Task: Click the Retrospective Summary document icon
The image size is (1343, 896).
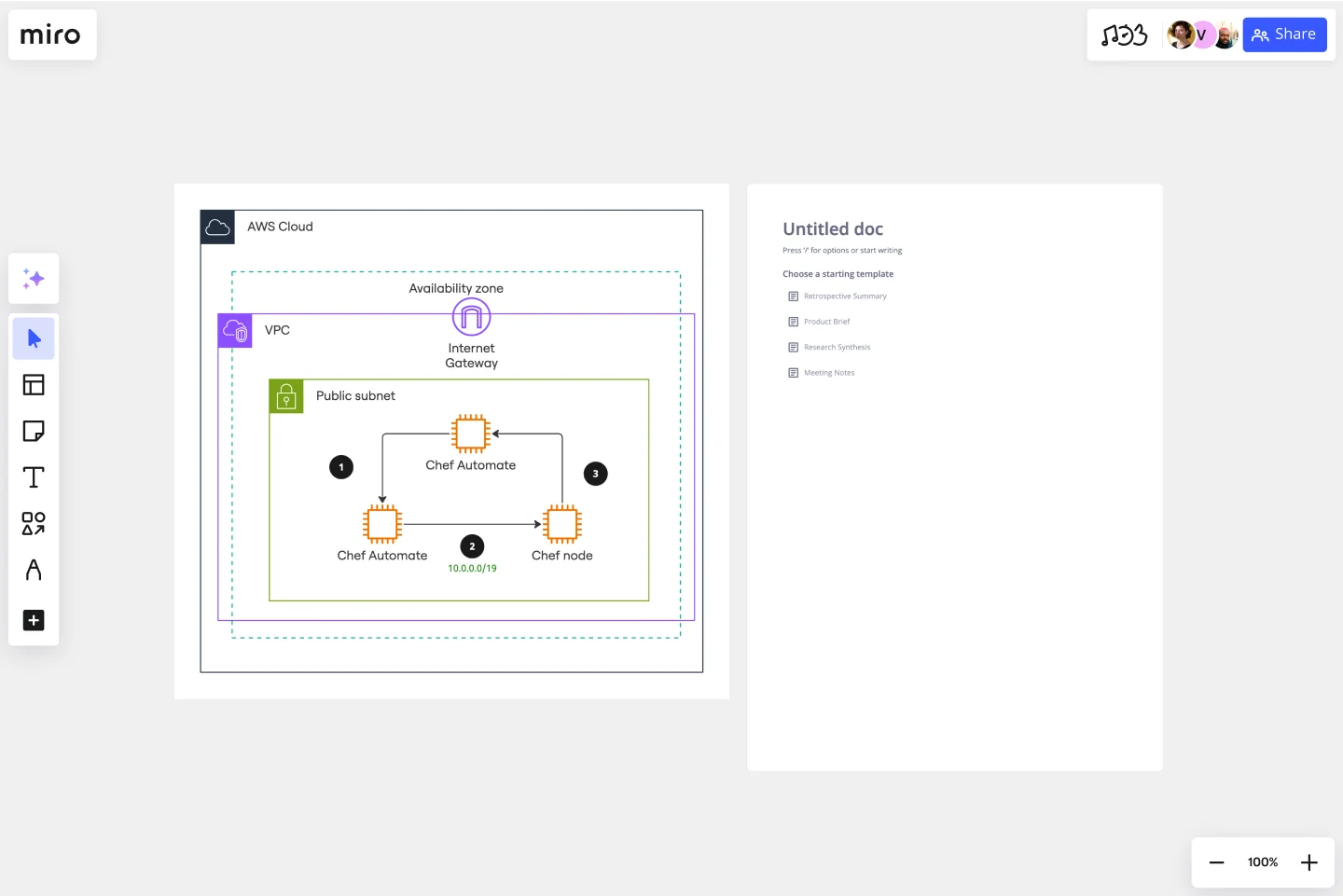Action: click(x=794, y=296)
